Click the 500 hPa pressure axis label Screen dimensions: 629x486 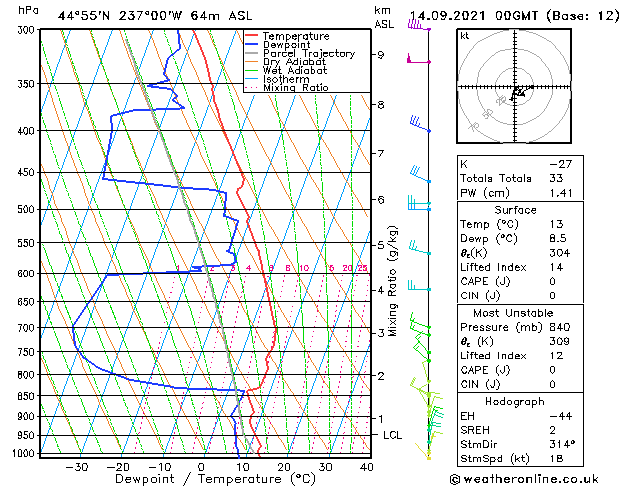click(x=27, y=210)
